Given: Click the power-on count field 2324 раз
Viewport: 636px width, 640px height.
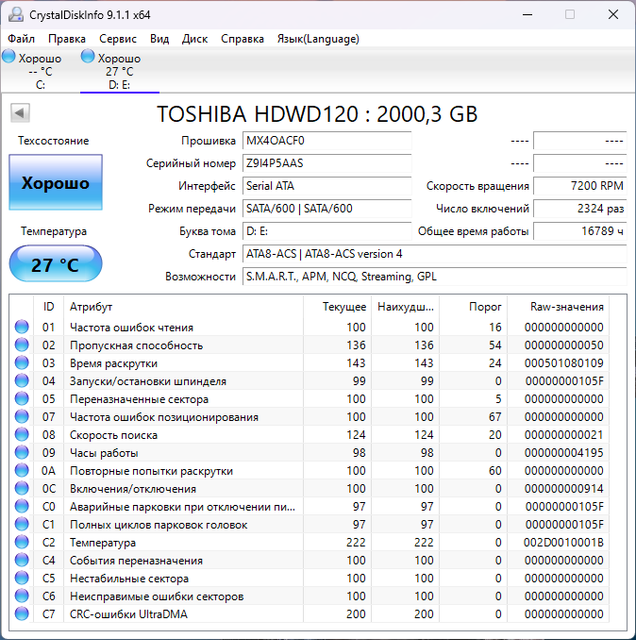Looking at the screenshot, I should (580, 209).
